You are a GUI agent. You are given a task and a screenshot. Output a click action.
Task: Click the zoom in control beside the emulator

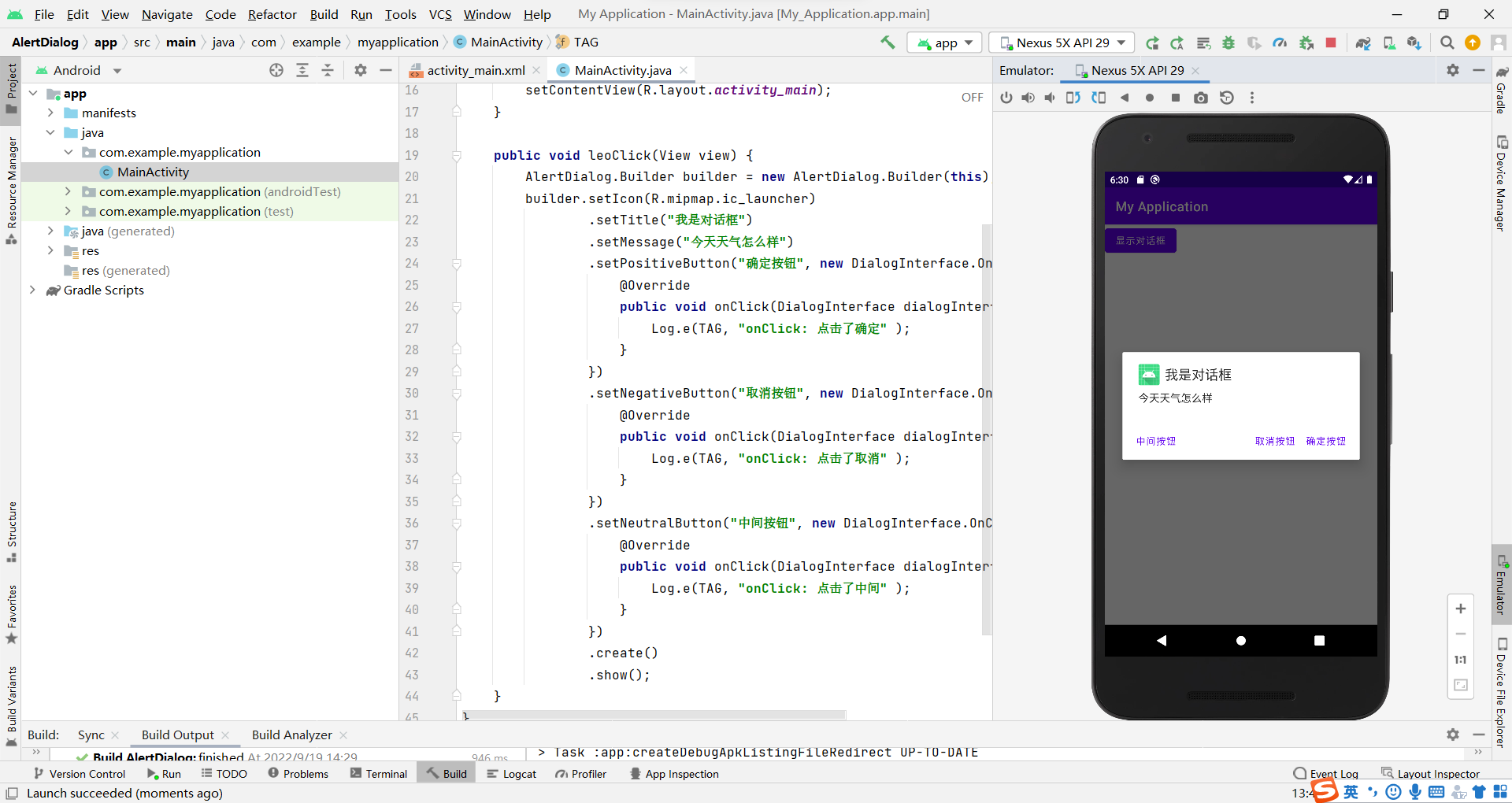pyautogui.click(x=1461, y=608)
